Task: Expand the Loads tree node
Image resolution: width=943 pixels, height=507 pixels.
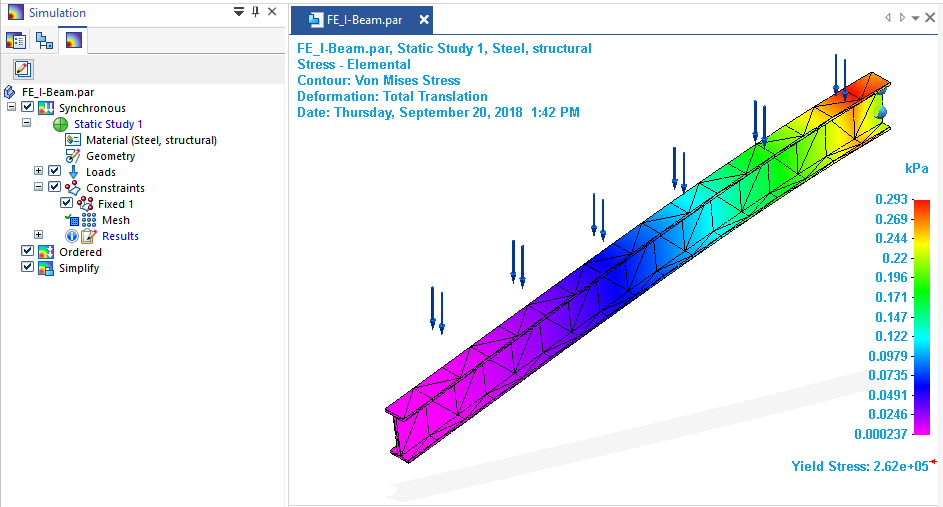Action: tap(39, 172)
